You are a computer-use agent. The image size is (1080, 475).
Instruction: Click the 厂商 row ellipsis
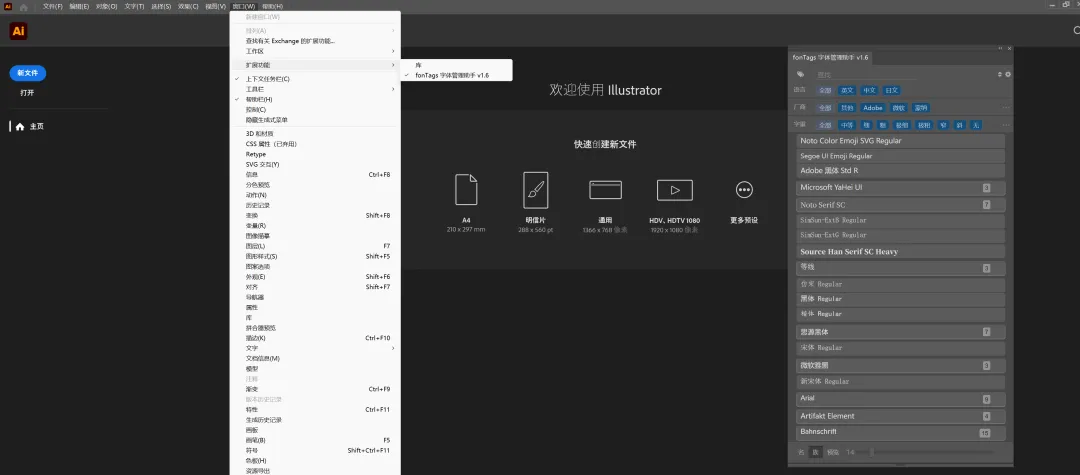[1006, 108]
